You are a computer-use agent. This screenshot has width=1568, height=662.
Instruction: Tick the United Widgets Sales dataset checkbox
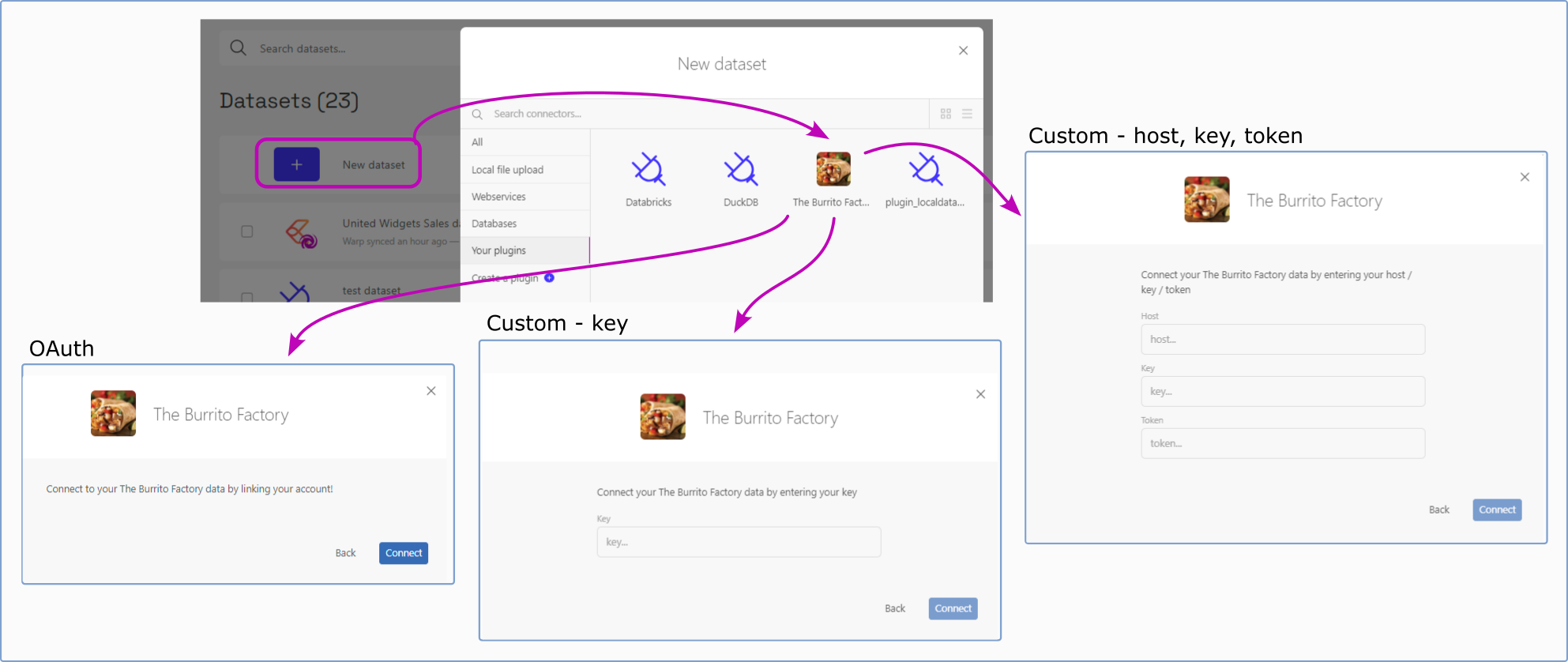pos(247,231)
